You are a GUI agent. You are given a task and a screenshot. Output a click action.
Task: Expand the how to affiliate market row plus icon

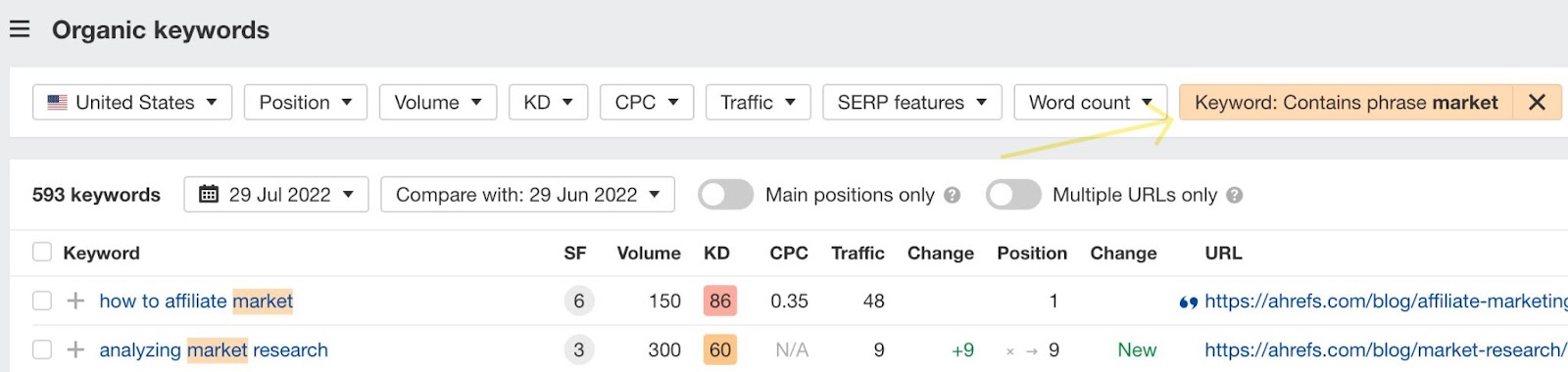pyautogui.click(x=75, y=301)
